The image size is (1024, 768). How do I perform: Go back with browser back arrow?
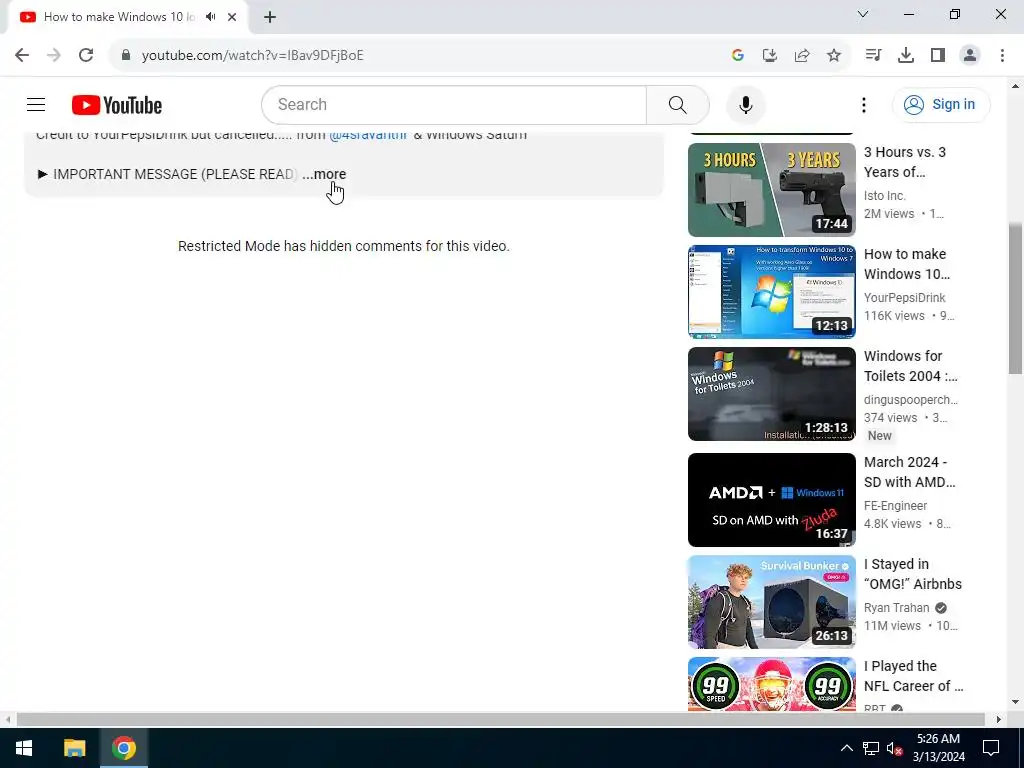pos(22,55)
